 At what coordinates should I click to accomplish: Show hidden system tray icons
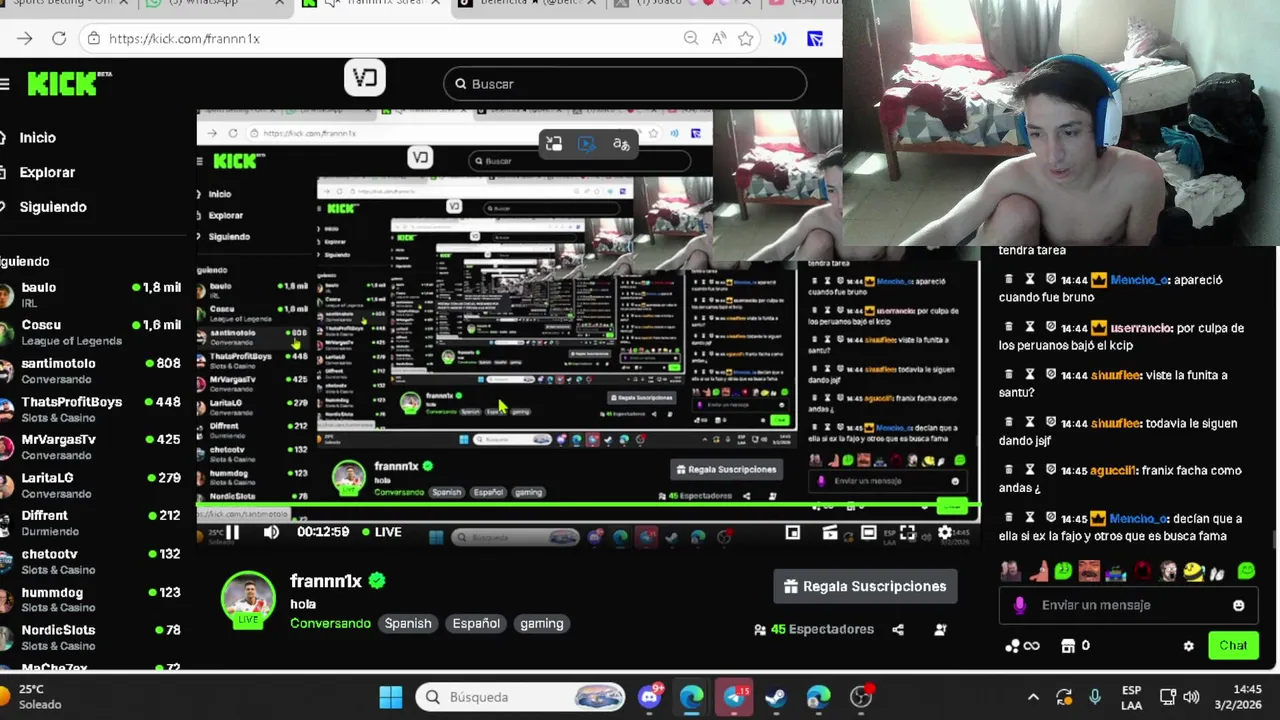(1033, 697)
